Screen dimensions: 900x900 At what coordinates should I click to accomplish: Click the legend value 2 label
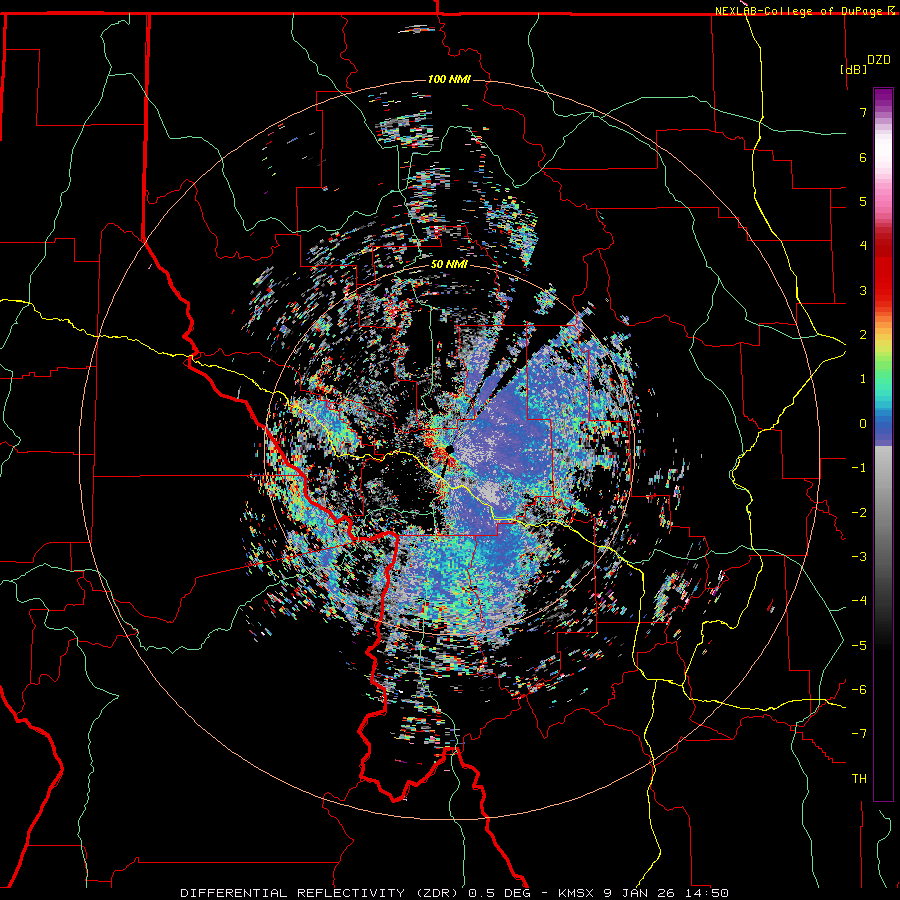pyautogui.click(x=863, y=335)
